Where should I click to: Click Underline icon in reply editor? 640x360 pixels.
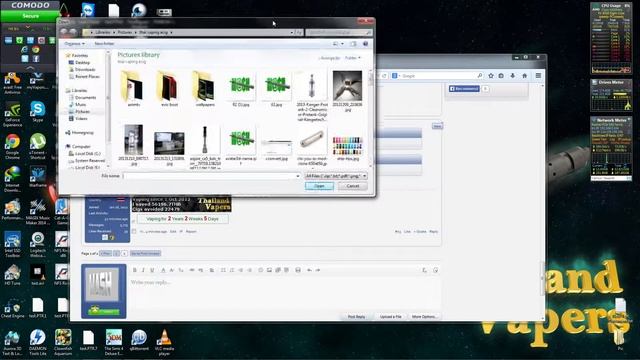[152, 270]
